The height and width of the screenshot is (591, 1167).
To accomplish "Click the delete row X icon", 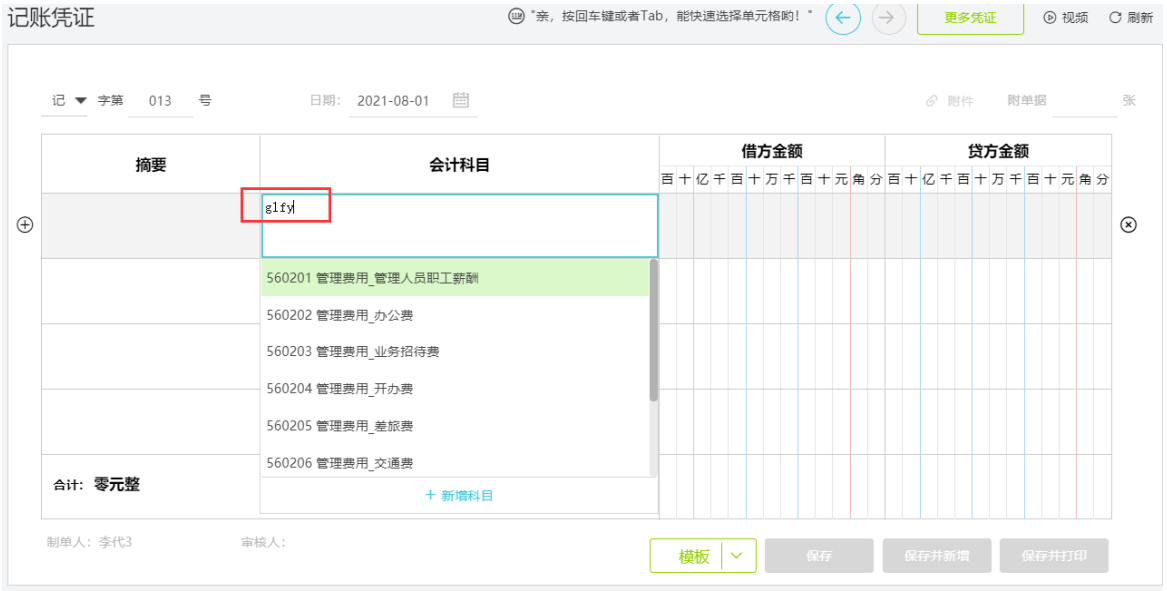I will (1128, 225).
